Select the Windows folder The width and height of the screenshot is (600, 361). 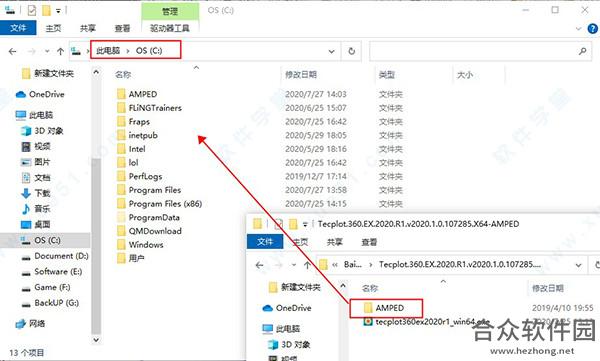coord(146,245)
